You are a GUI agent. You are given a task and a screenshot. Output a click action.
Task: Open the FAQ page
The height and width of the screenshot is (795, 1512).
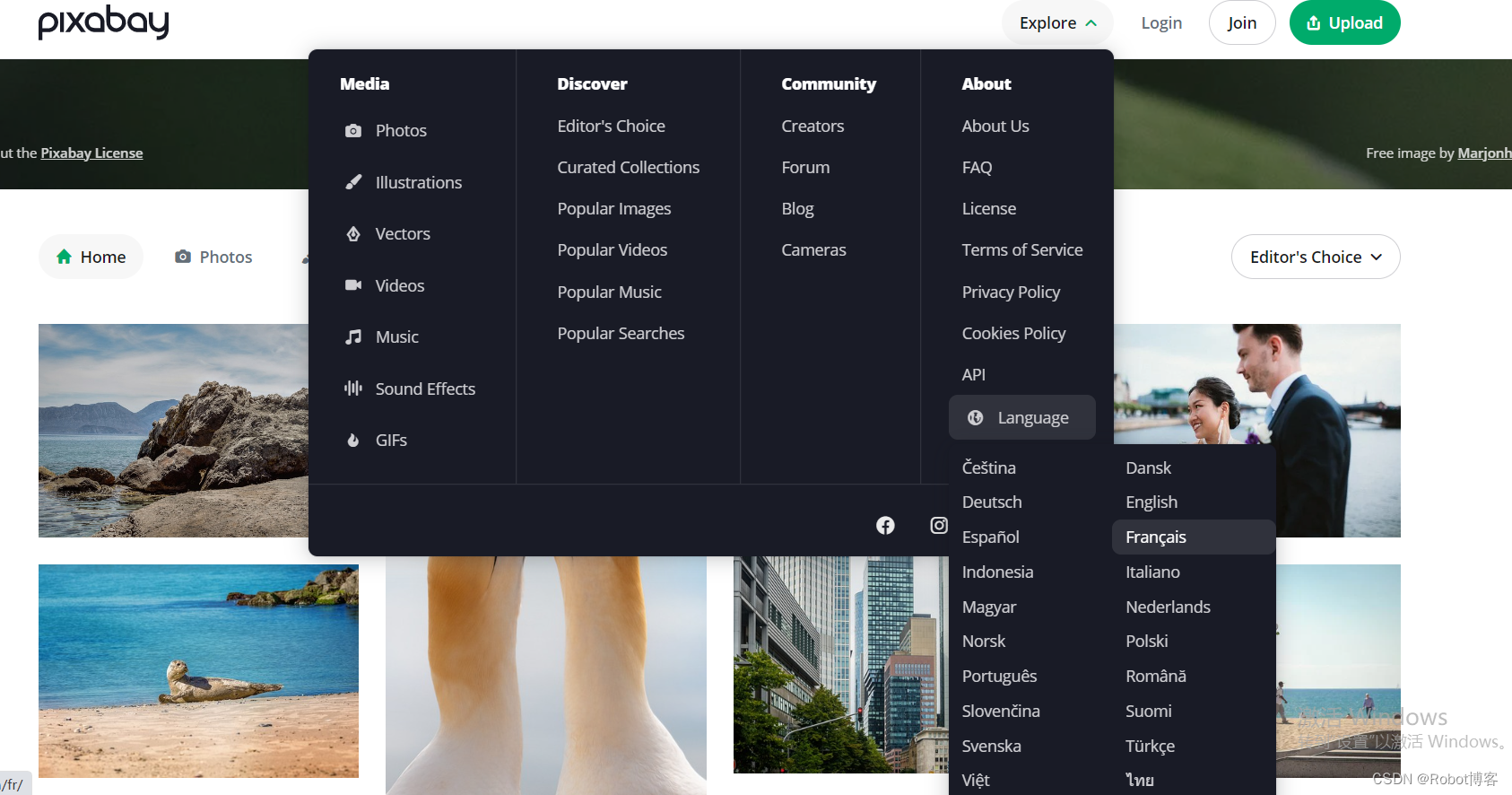pos(977,168)
